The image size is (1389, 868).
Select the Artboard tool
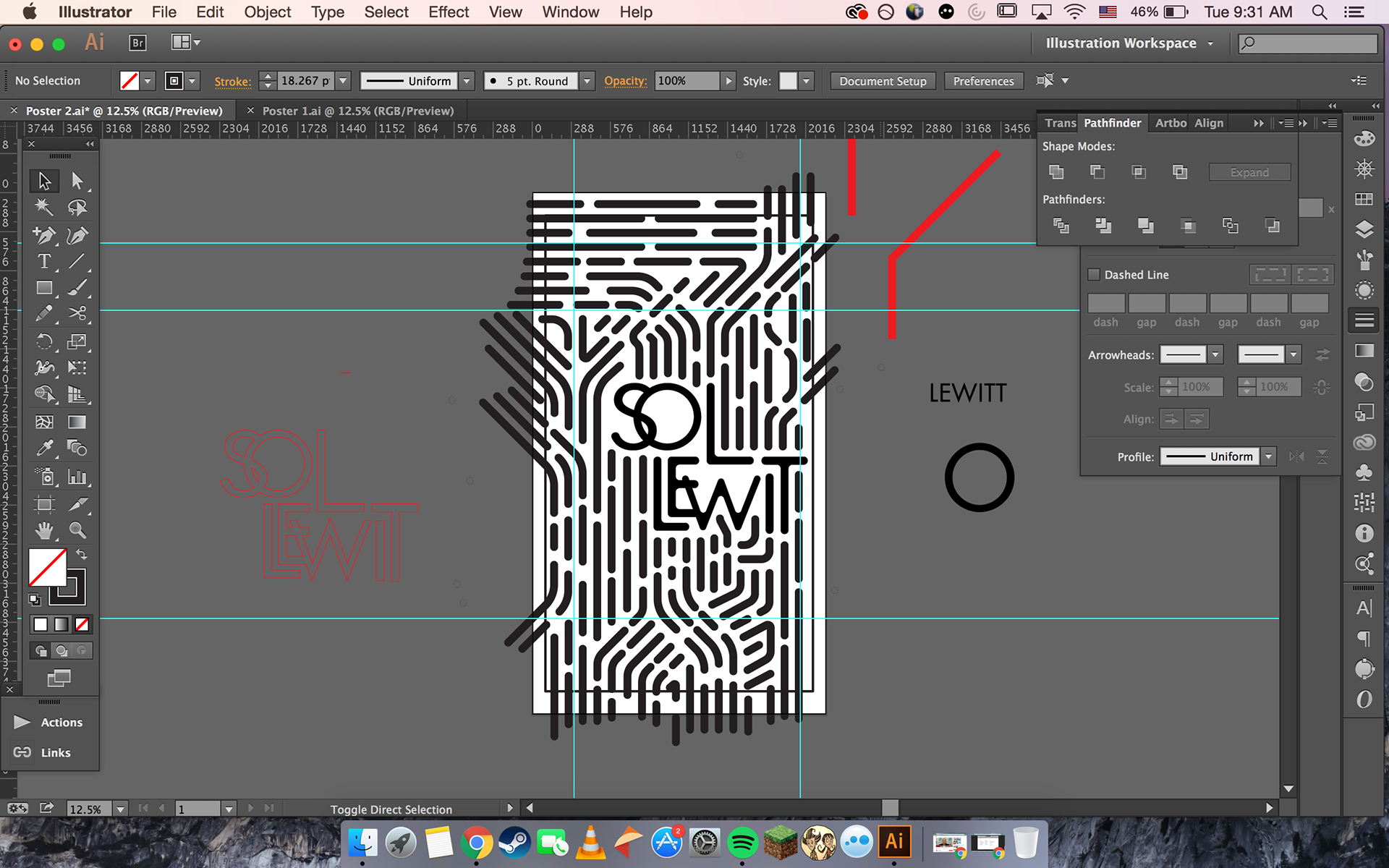pyautogui.click(x=44, y=504)
